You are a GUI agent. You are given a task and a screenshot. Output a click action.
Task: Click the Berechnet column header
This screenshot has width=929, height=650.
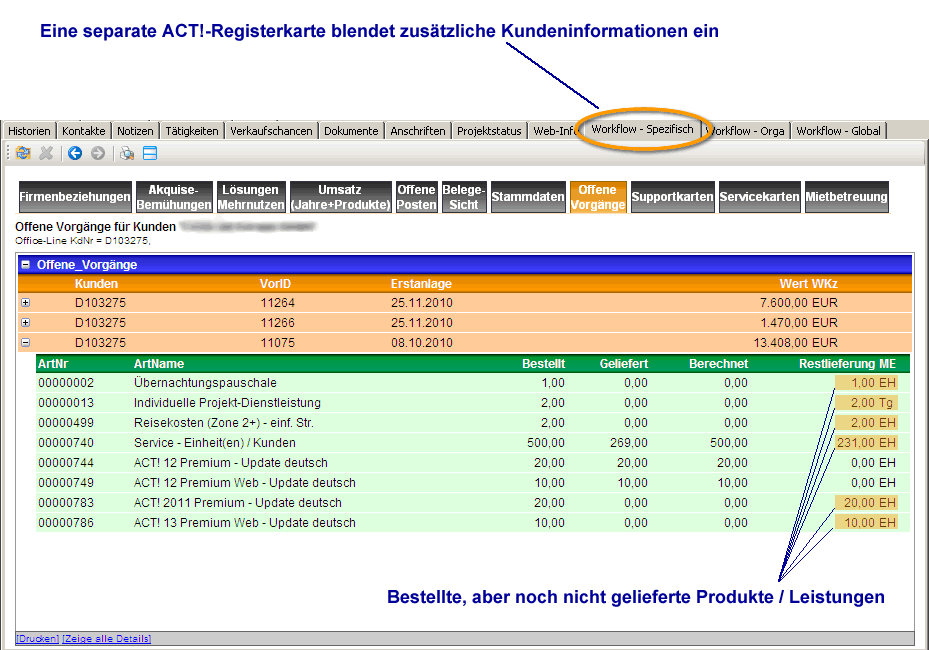coord(719,364)
